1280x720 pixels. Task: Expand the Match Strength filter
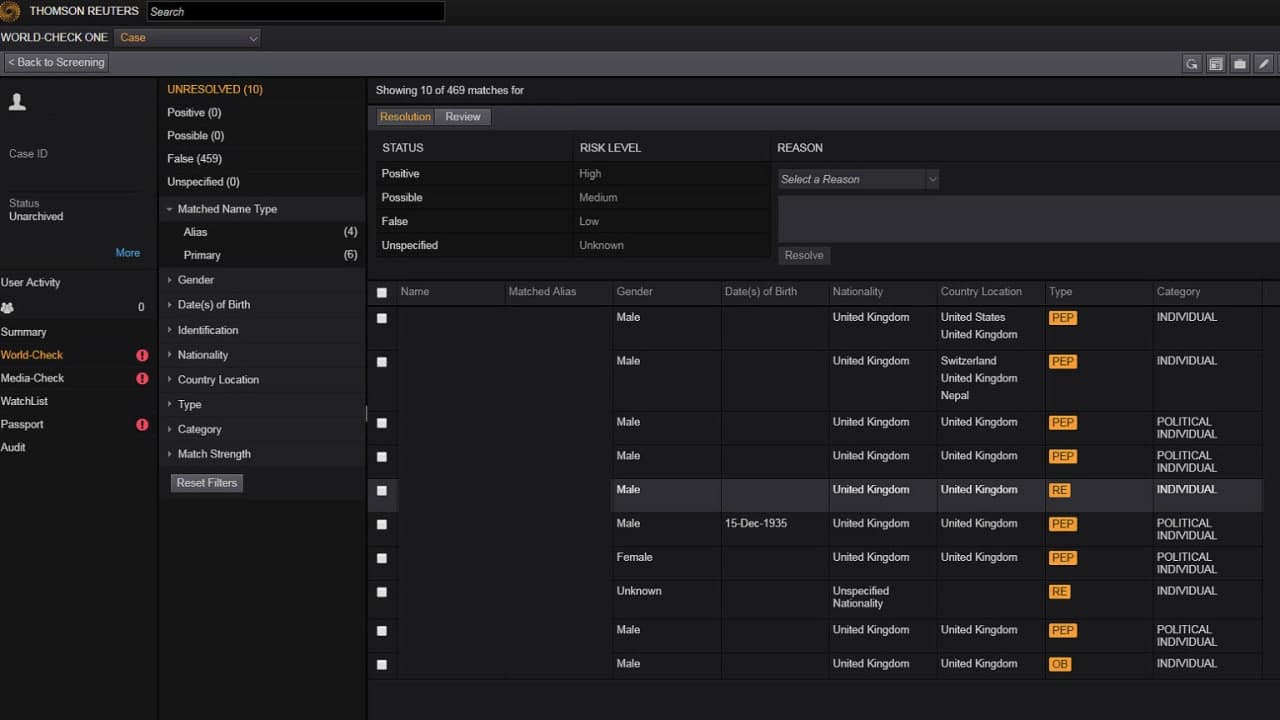(x=214, y=454)
